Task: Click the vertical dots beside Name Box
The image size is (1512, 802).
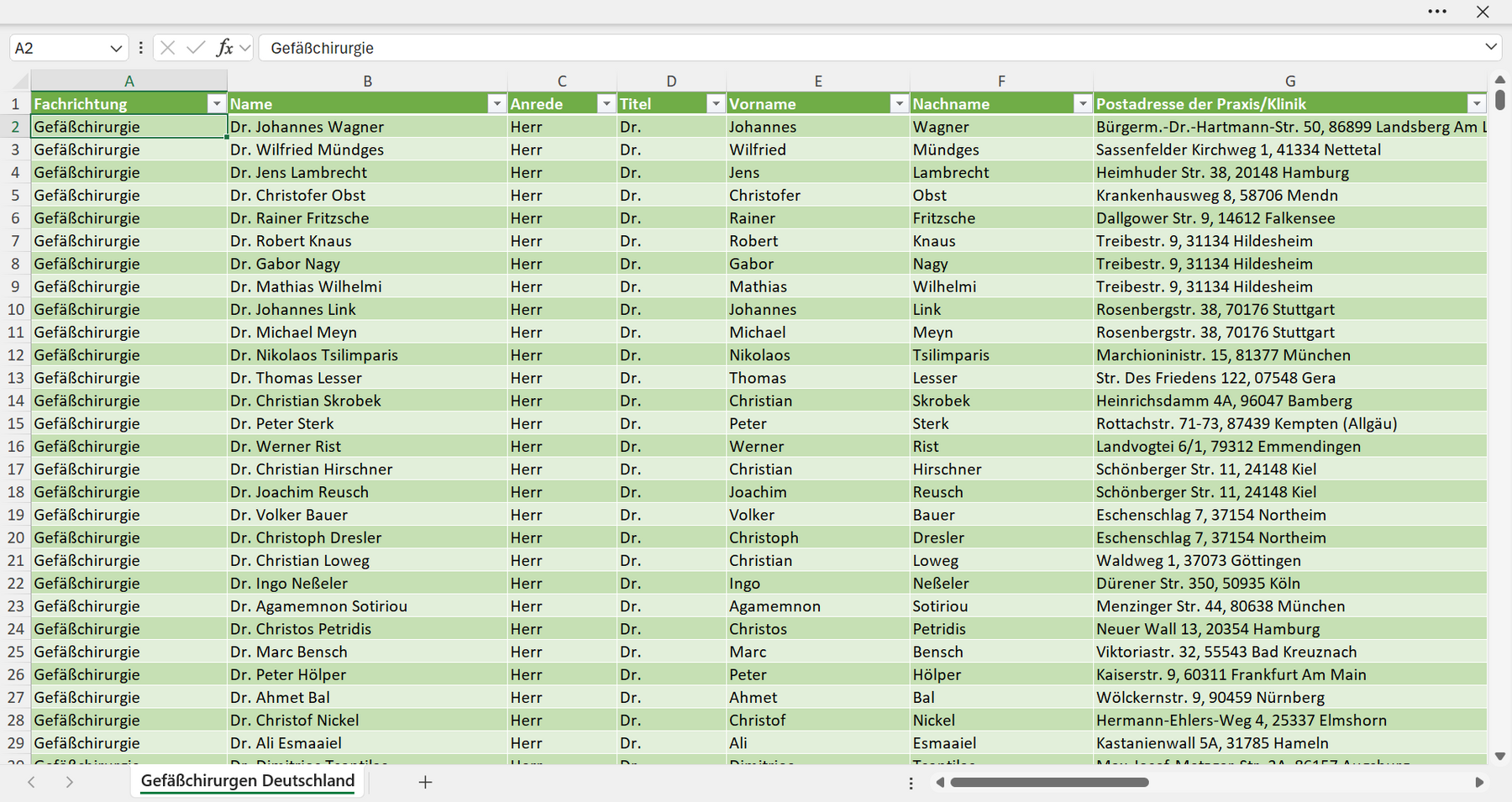Action: [x=141, y=48]
